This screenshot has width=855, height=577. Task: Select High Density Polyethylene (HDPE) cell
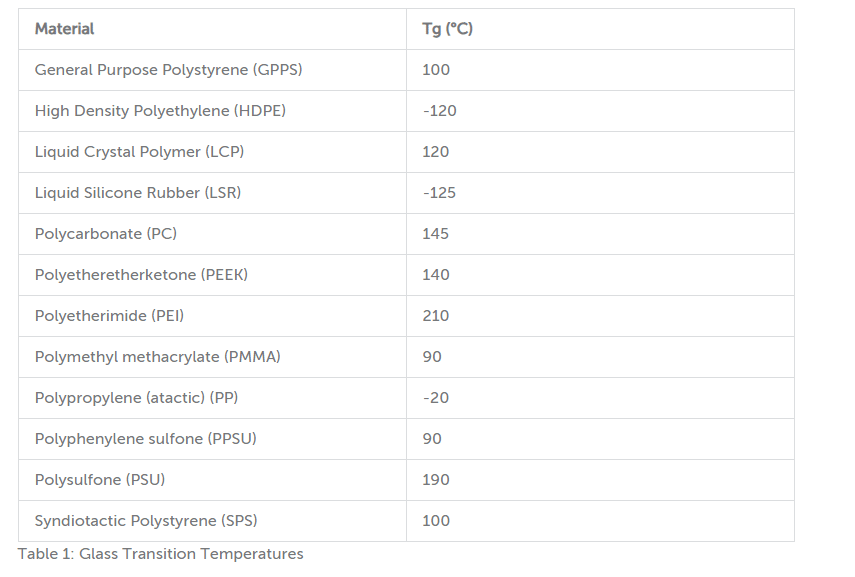click(212, 111)
